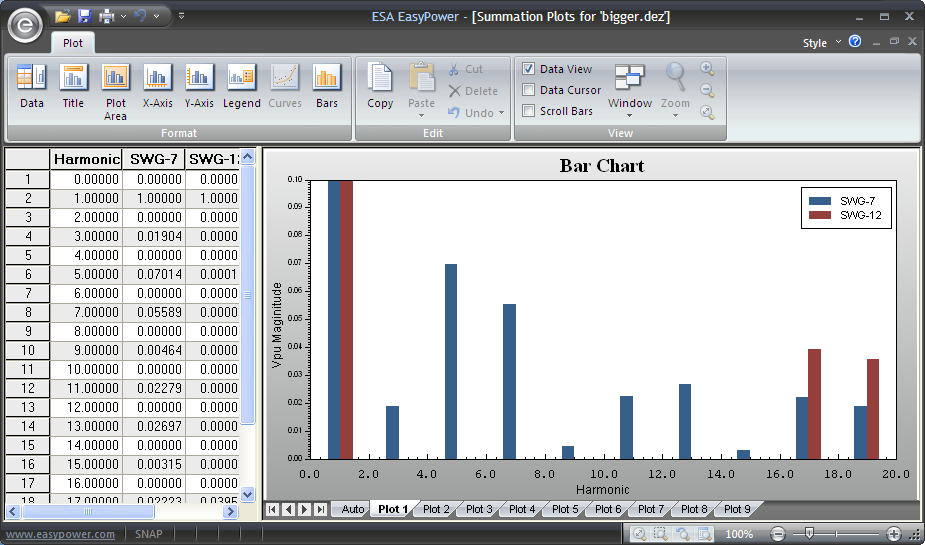This screenshot has width=925, height=545.
Task: Click status bar zoom area icon
Action: coord(661,534)
